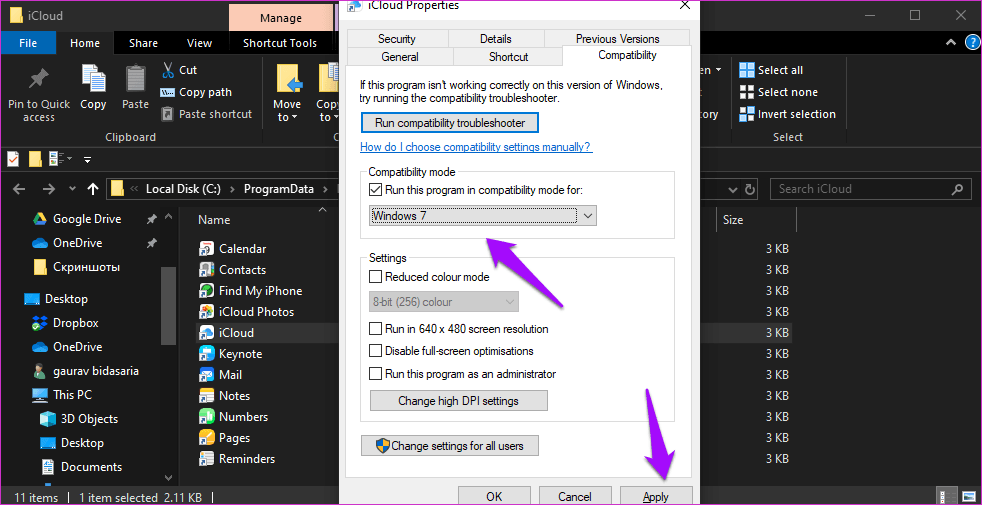The width and height of the screenshot is (982, 505).
Task: Click the Back arrow in Explorer navigation
Action: 19,189
